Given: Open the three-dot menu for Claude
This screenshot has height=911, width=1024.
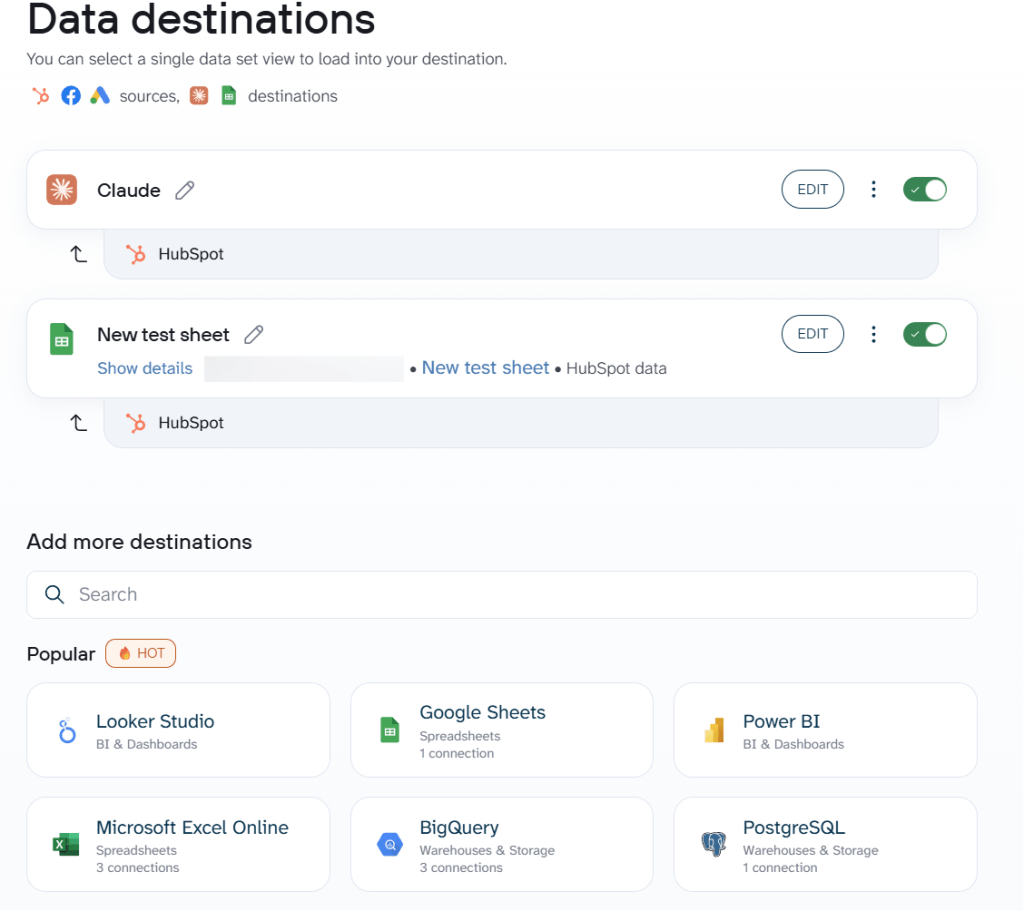Looking at the screenshot, I should pyautogui.click(x=873, y=189).
